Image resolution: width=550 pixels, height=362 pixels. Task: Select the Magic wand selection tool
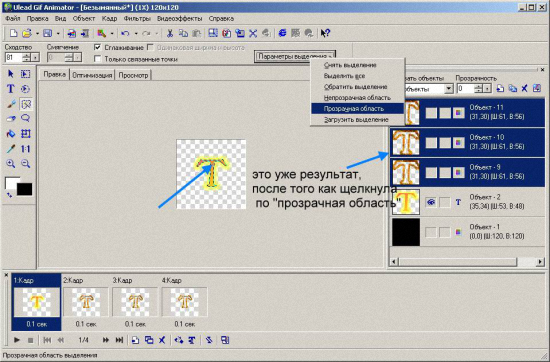[26, 104]
